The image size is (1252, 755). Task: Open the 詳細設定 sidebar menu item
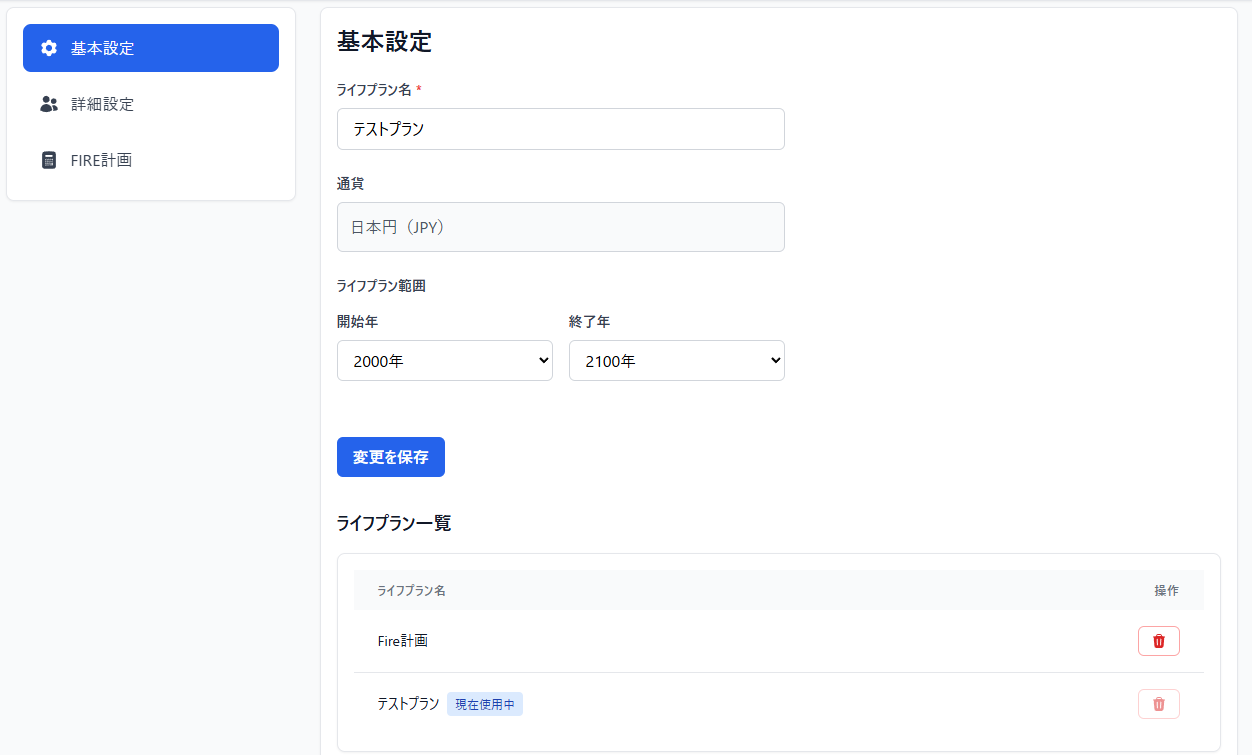(151, 104)
